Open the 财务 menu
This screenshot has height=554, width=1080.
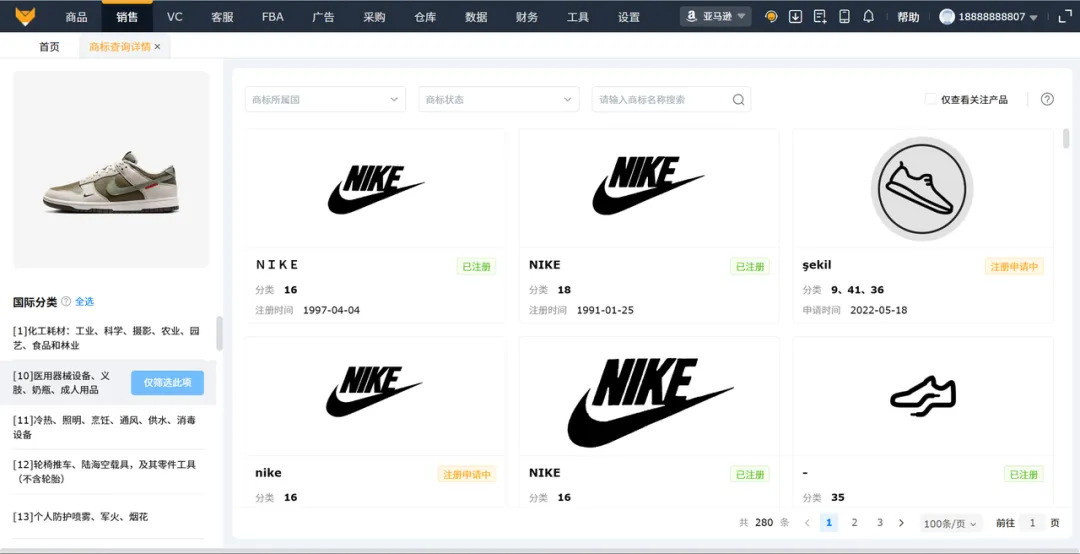(x=527, y=17)
